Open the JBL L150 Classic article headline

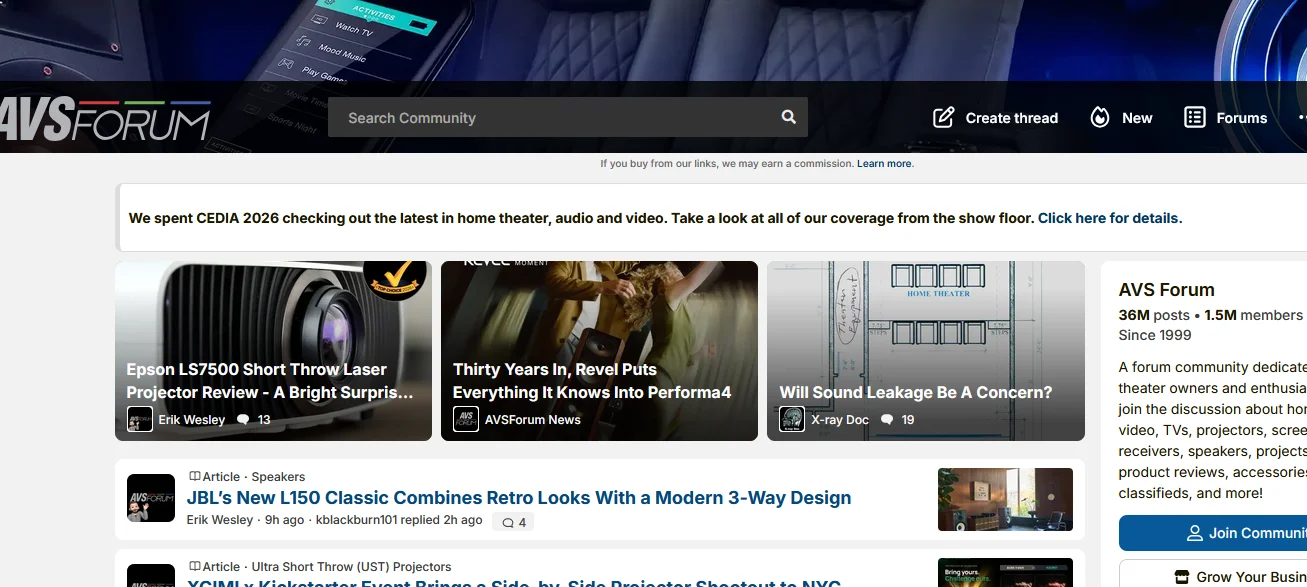point(519,498)
